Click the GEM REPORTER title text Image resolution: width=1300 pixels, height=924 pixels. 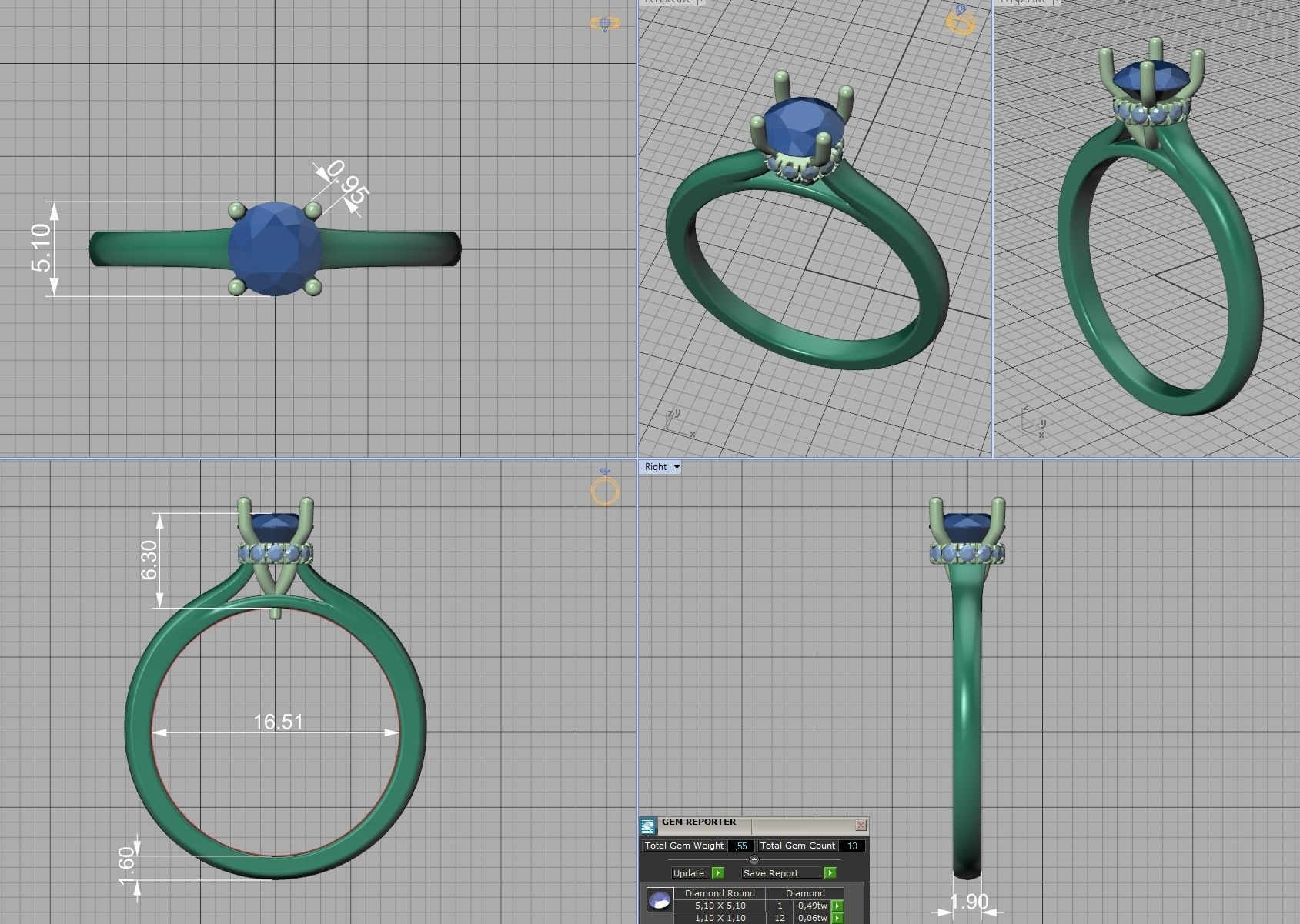[699, 822]
